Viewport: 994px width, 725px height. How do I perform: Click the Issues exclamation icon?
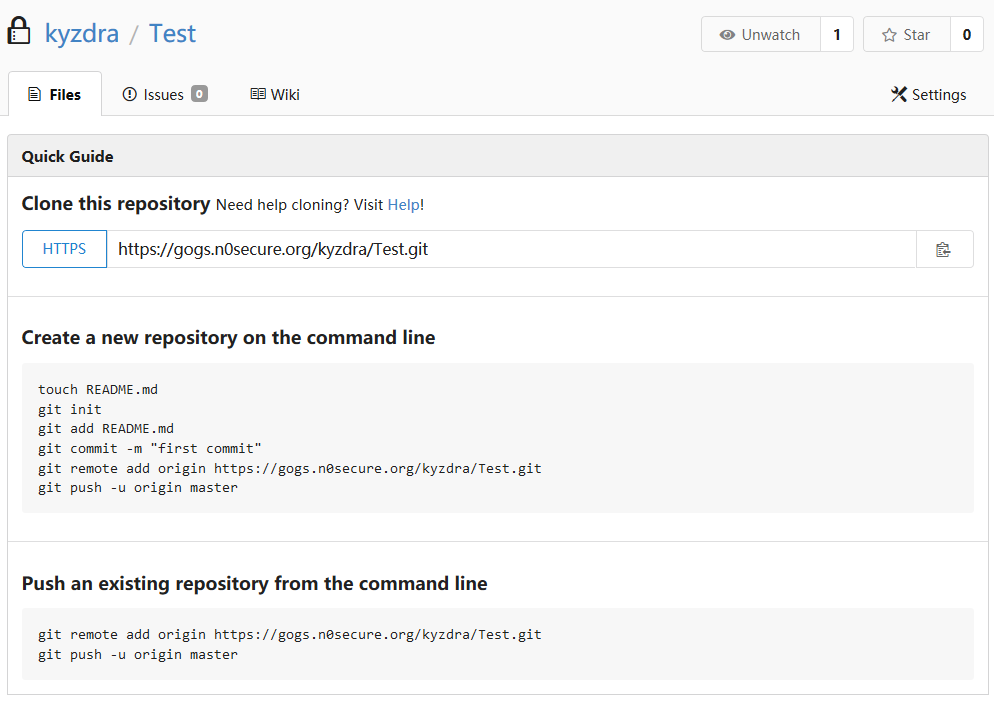(x=129, y=94)
